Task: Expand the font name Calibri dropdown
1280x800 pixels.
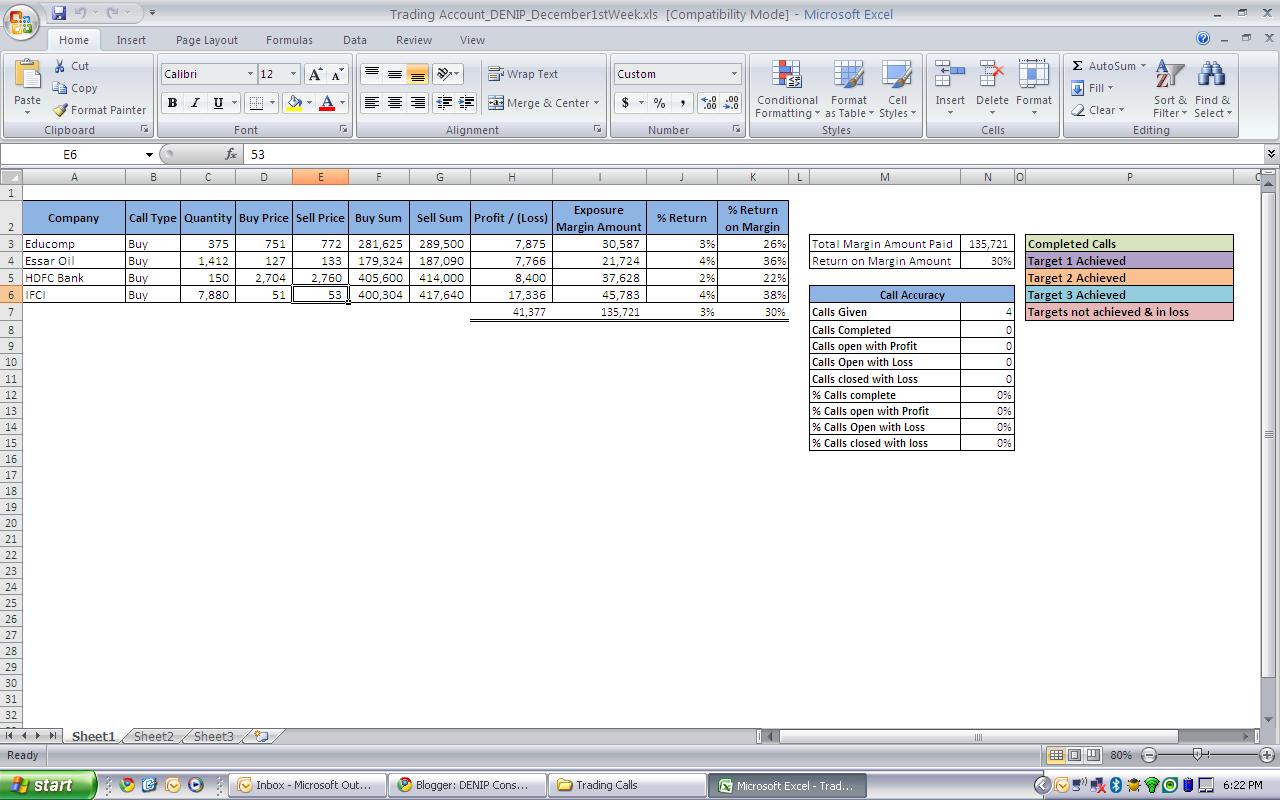Action: click(250, 74)
